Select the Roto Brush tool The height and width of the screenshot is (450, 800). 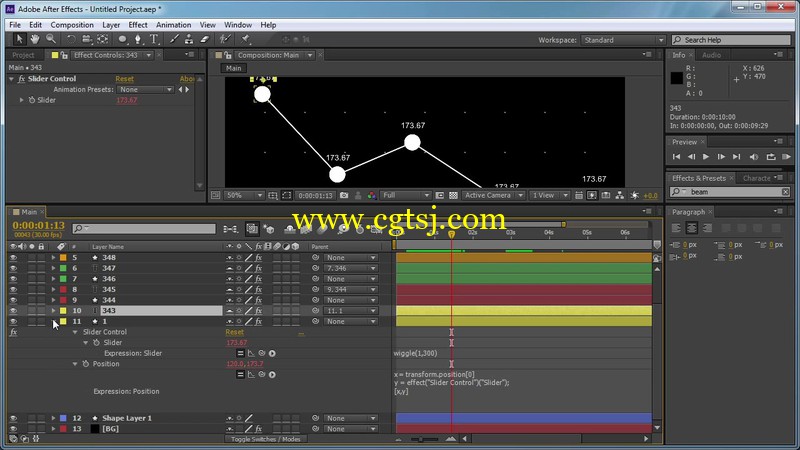[x=225, y=39]
